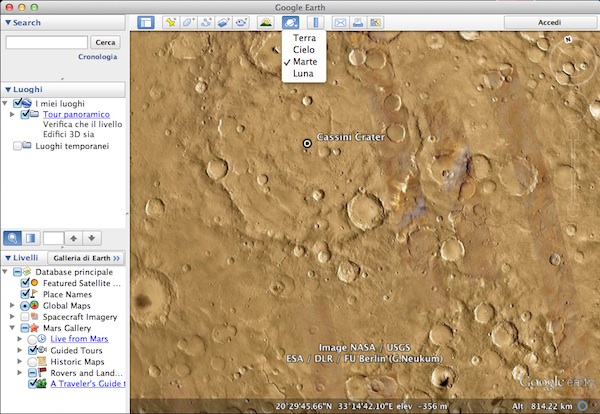The image size is (600, 414).
Task: Select Marte in planet menu
Action: coord(304,61)
